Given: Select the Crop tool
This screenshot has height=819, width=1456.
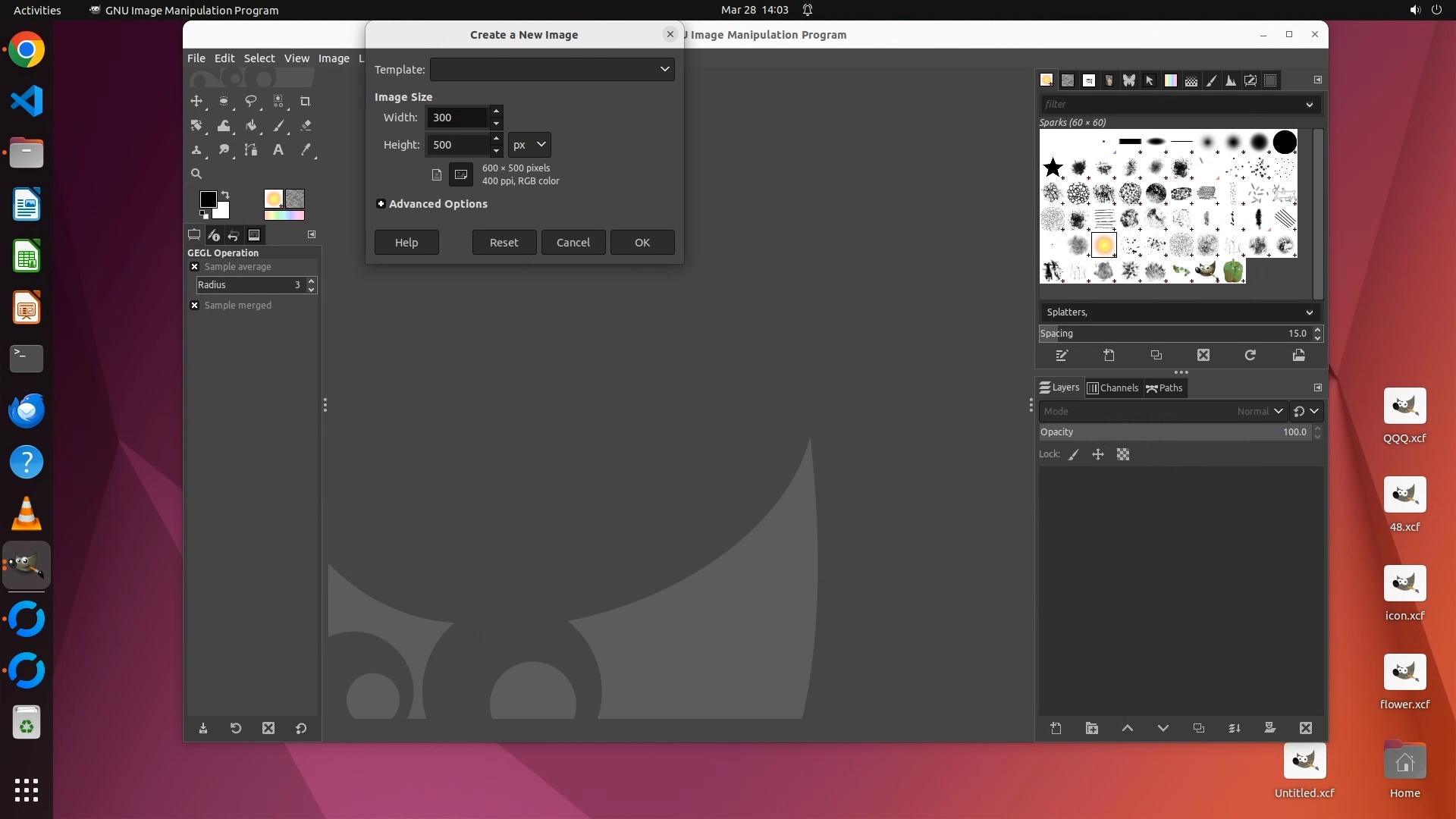Looking at the screenshot, I should [306, 102].
